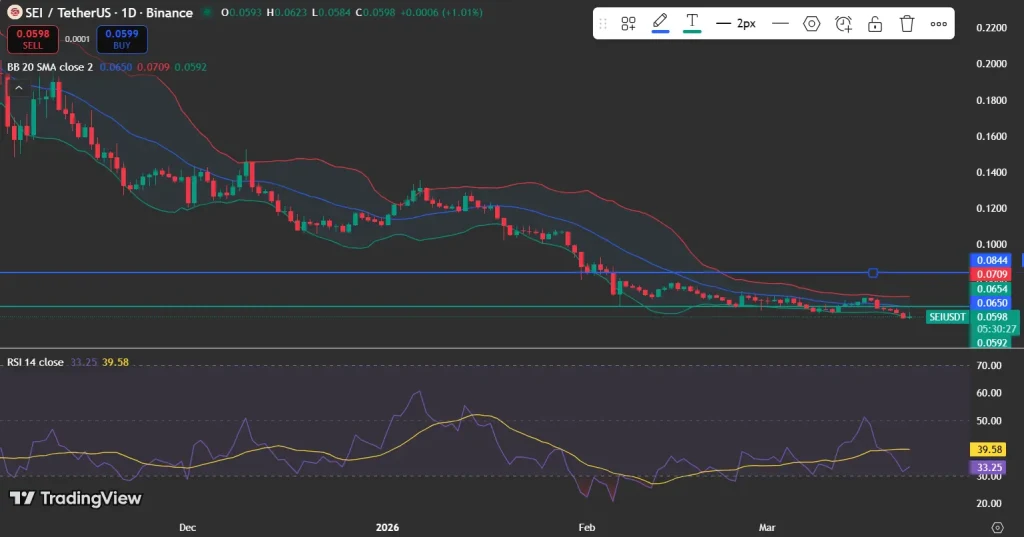Grab the drawing toolbar drag handle
Screen dimensions: 1024x537
coord(603,24)
